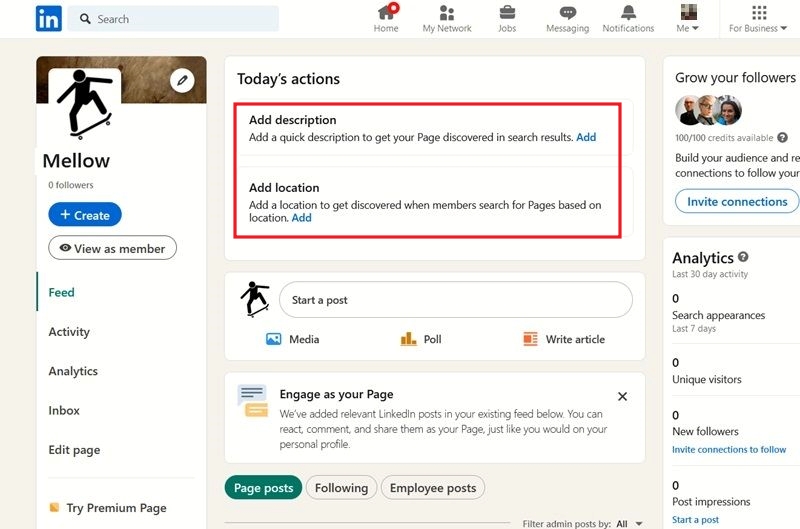The image size is (800, 529).
Task: Click the Today's actions heading
Action: 288,79
